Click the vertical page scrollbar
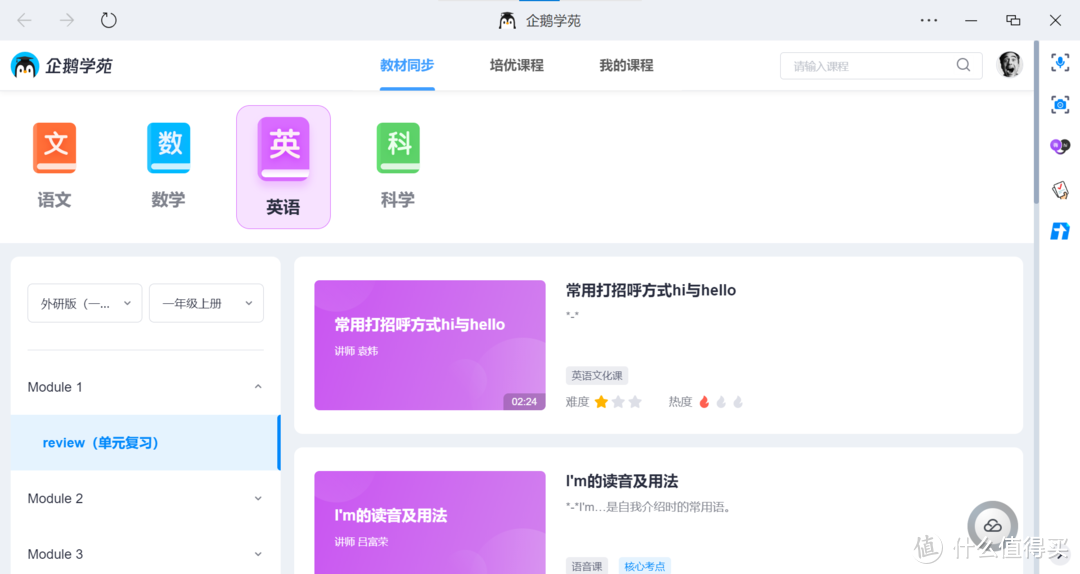The width and height of the screenshot is (1080, 574). tap(1036, 124)
